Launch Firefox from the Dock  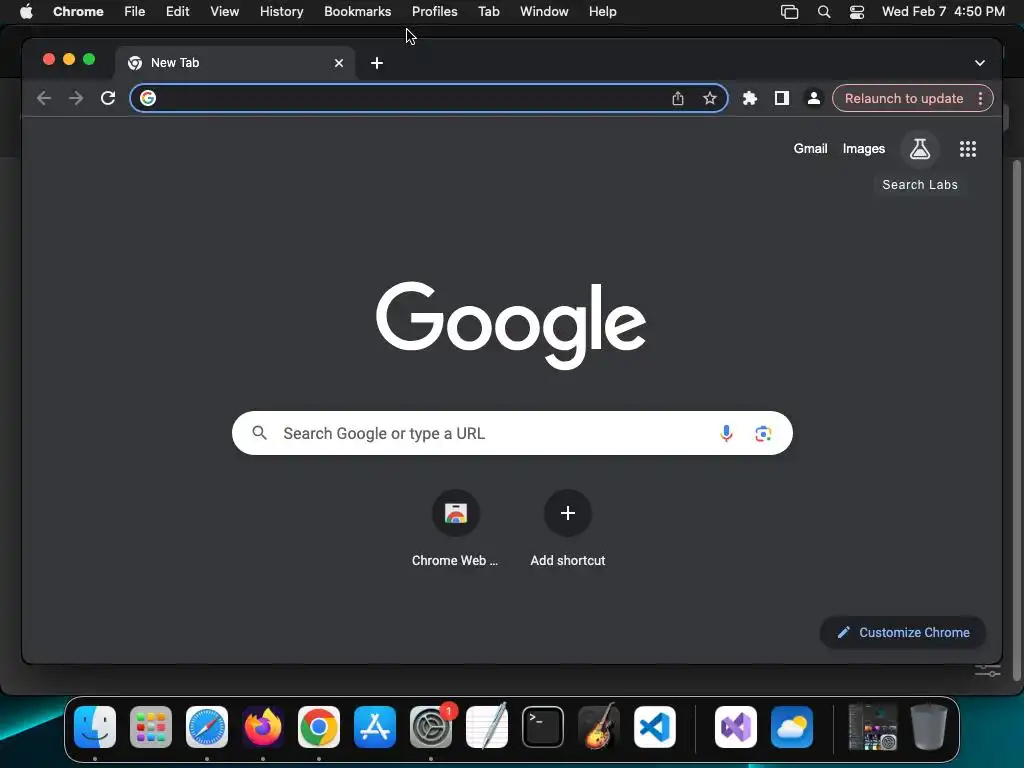[263, 727]
